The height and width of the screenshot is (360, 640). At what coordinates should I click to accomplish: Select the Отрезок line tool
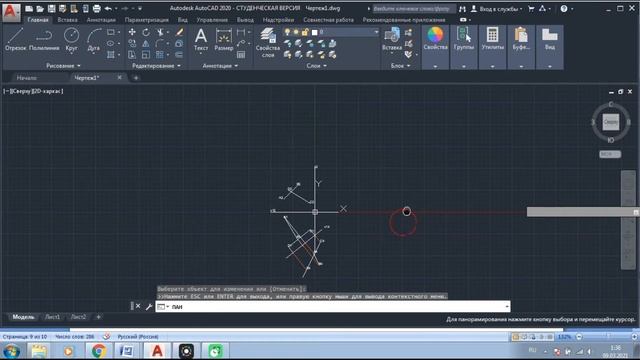pos(16,40)
